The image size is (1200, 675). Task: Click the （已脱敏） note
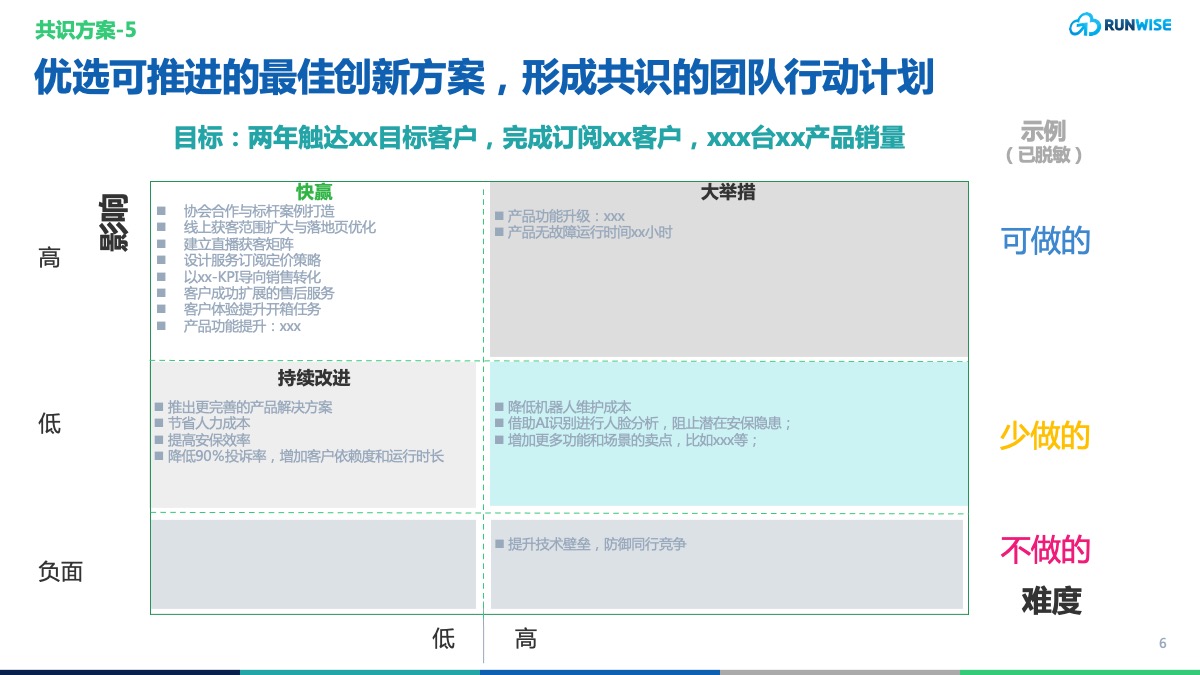(1044, 155)
